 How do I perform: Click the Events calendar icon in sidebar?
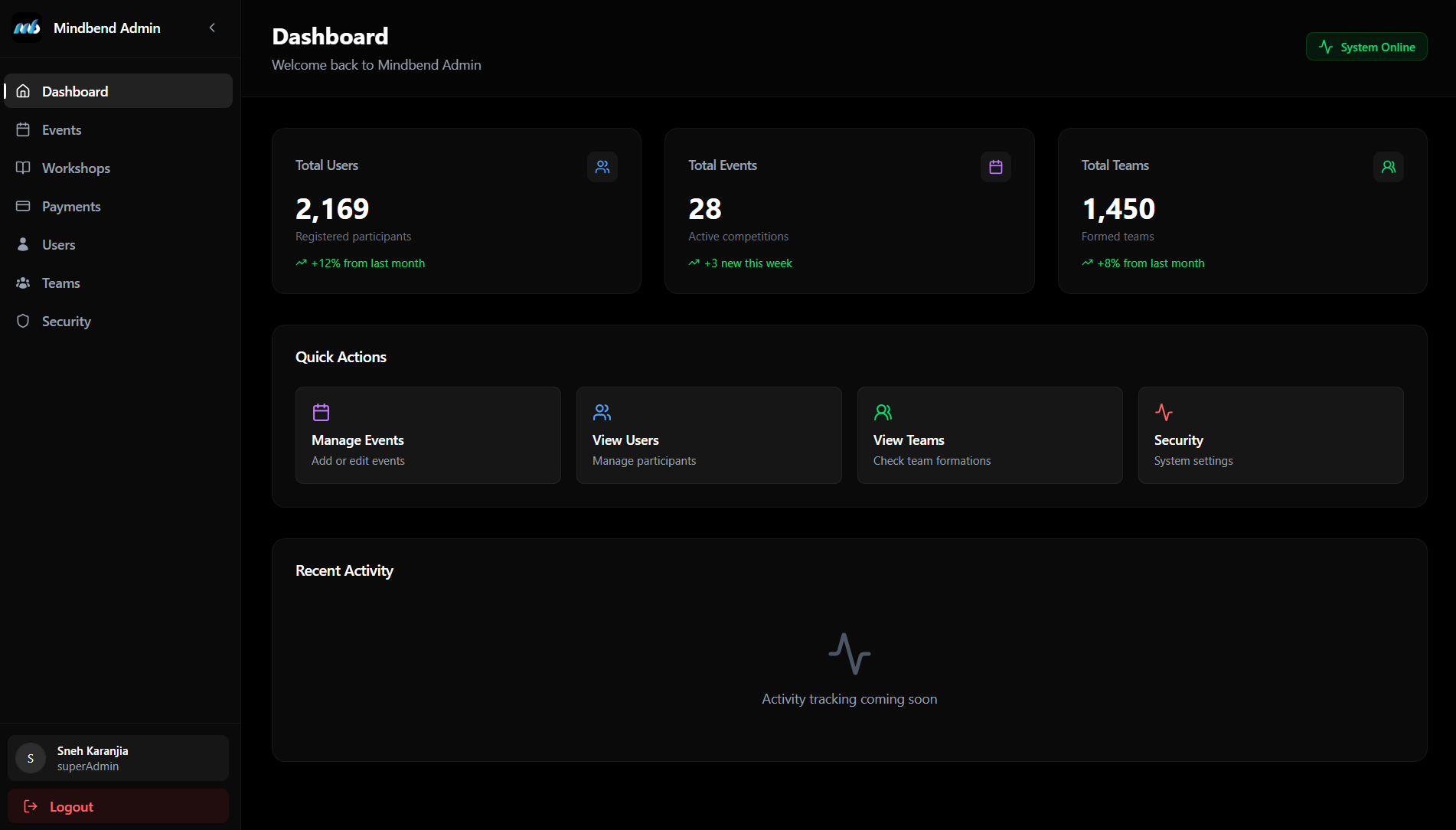coord(23,129)
